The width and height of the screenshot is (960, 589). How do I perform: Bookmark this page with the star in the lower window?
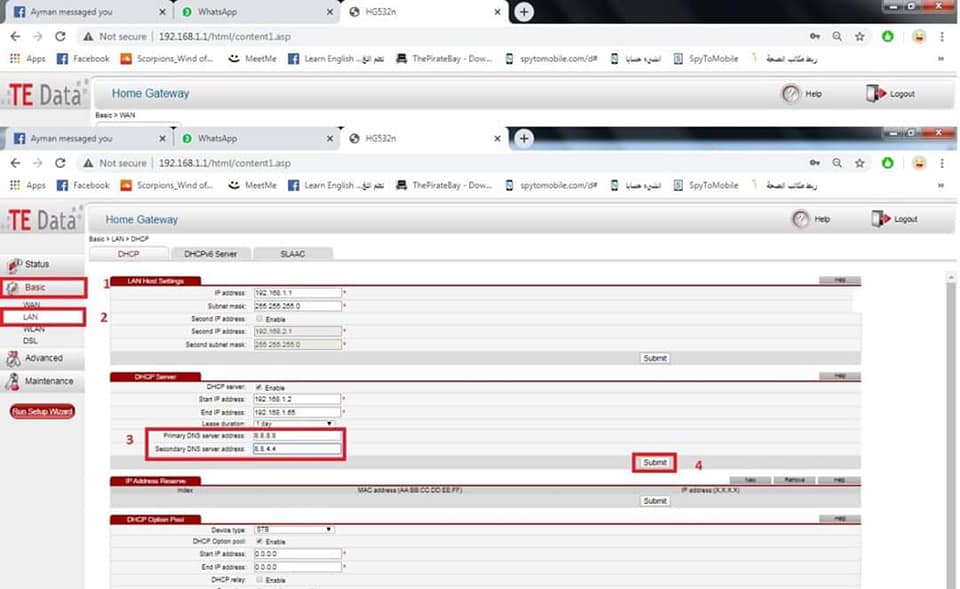860,163
